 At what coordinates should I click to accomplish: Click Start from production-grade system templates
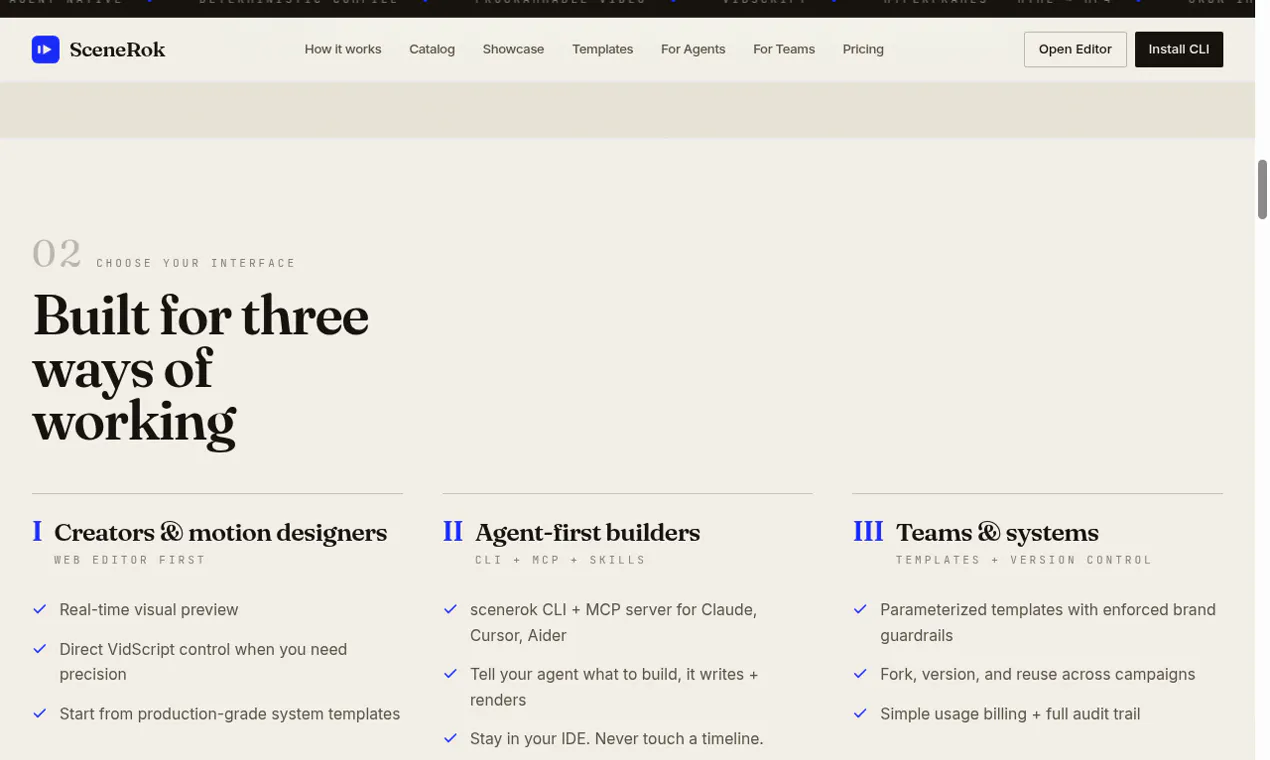(230, 714)
